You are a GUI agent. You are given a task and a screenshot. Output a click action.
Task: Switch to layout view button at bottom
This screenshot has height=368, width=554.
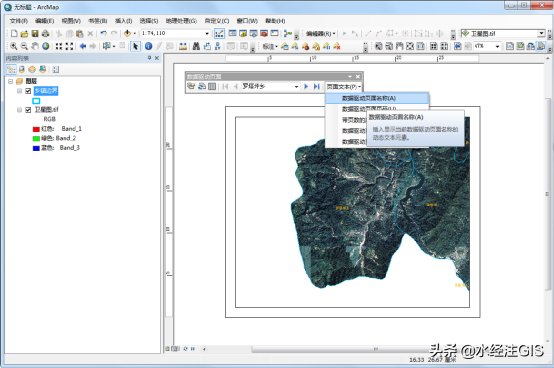176,349
